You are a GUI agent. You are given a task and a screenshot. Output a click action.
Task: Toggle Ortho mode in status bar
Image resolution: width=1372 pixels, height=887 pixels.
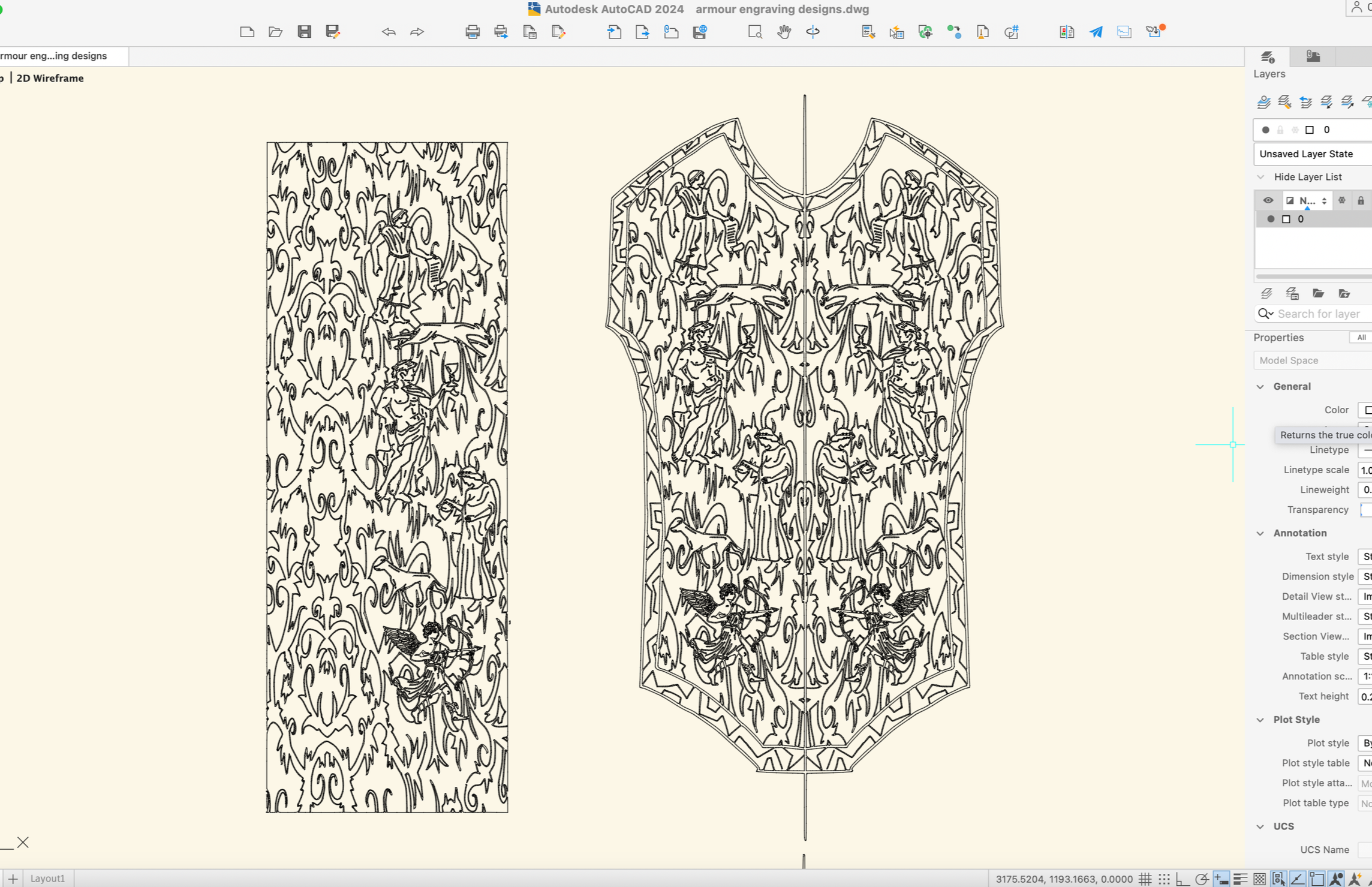(1183, 879)
